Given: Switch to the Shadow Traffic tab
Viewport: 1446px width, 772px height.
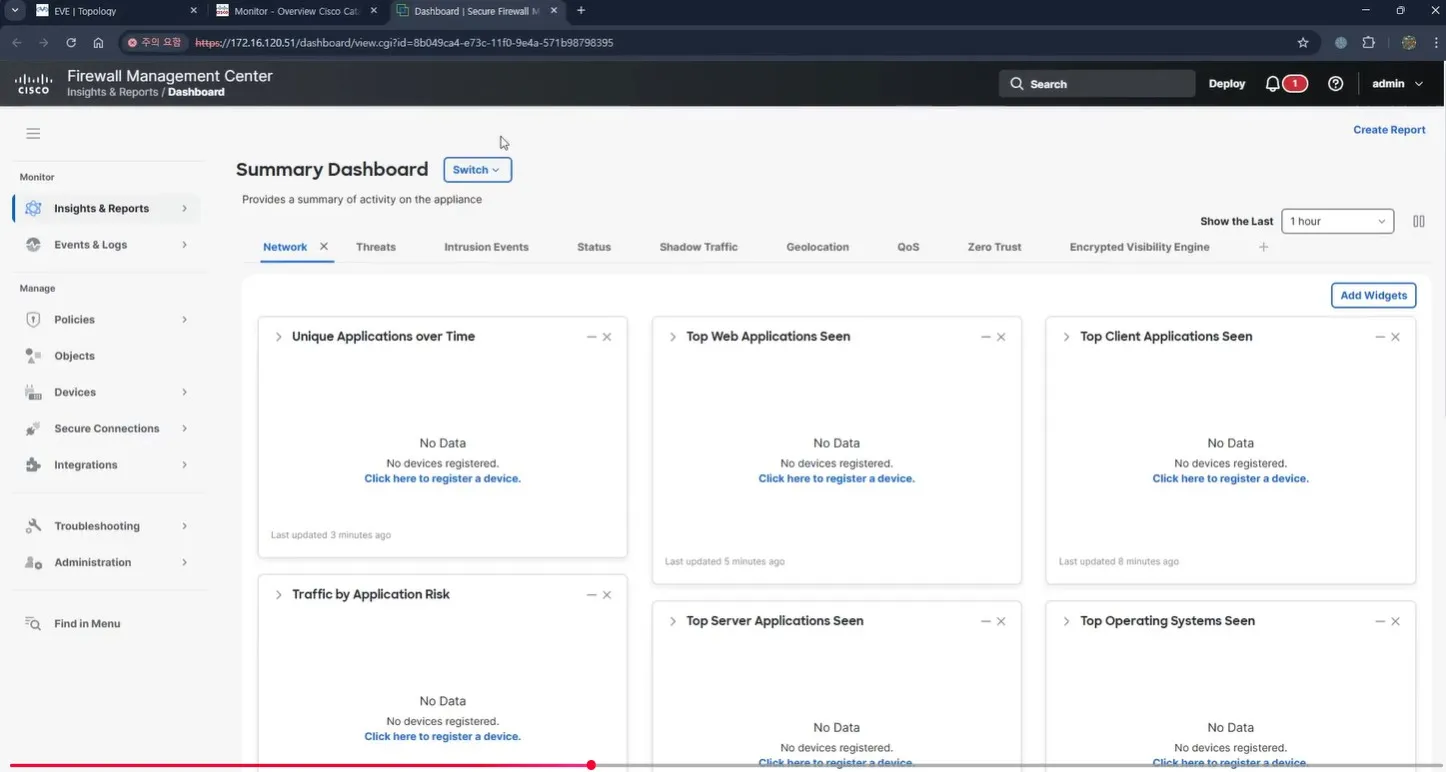Looking at the screenshot, I should pyautogui.click(x=698, y=247).
